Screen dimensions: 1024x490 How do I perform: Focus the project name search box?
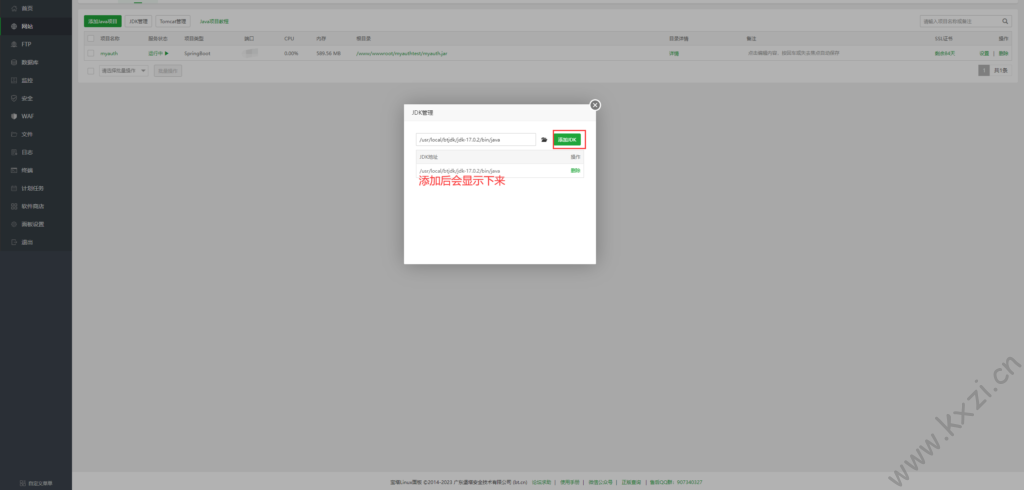pyautogui.click(x=960, y=22)
